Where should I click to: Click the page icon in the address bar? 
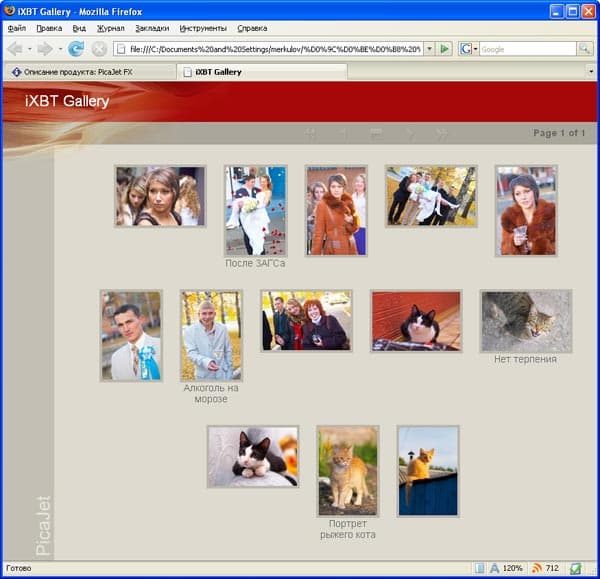point(121,49)
